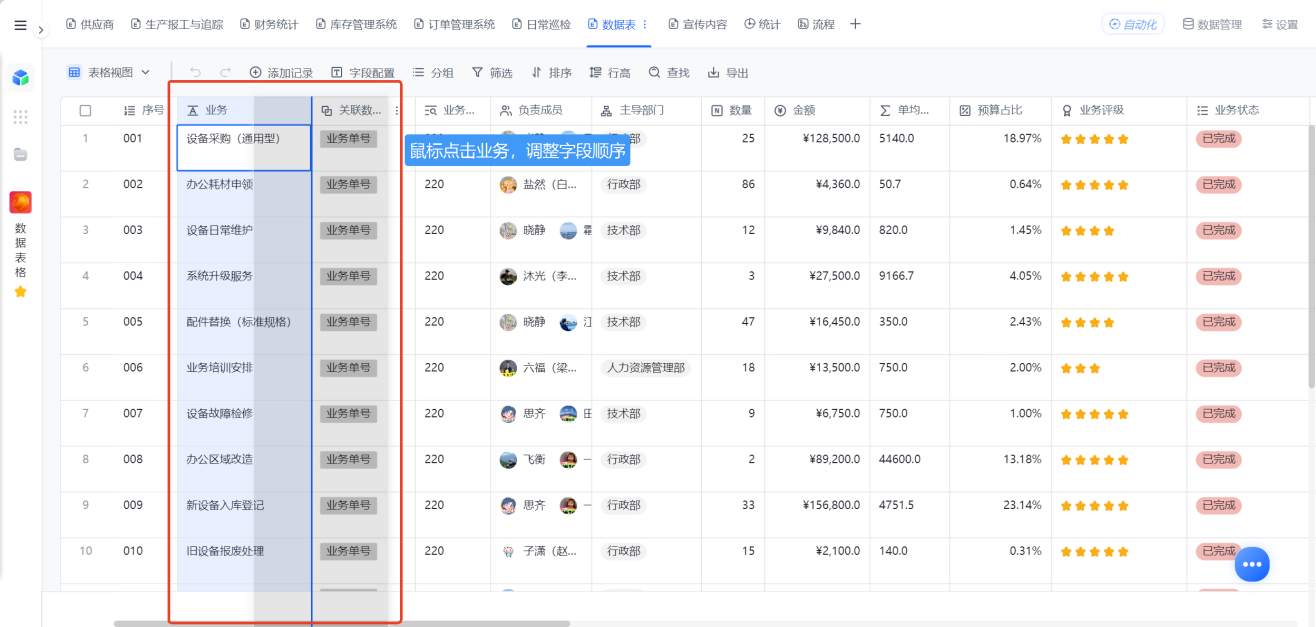The height and width of the screenshot is (627, 1316).
Task: Open 数据管理
Action: click(x=1212, y=24)
